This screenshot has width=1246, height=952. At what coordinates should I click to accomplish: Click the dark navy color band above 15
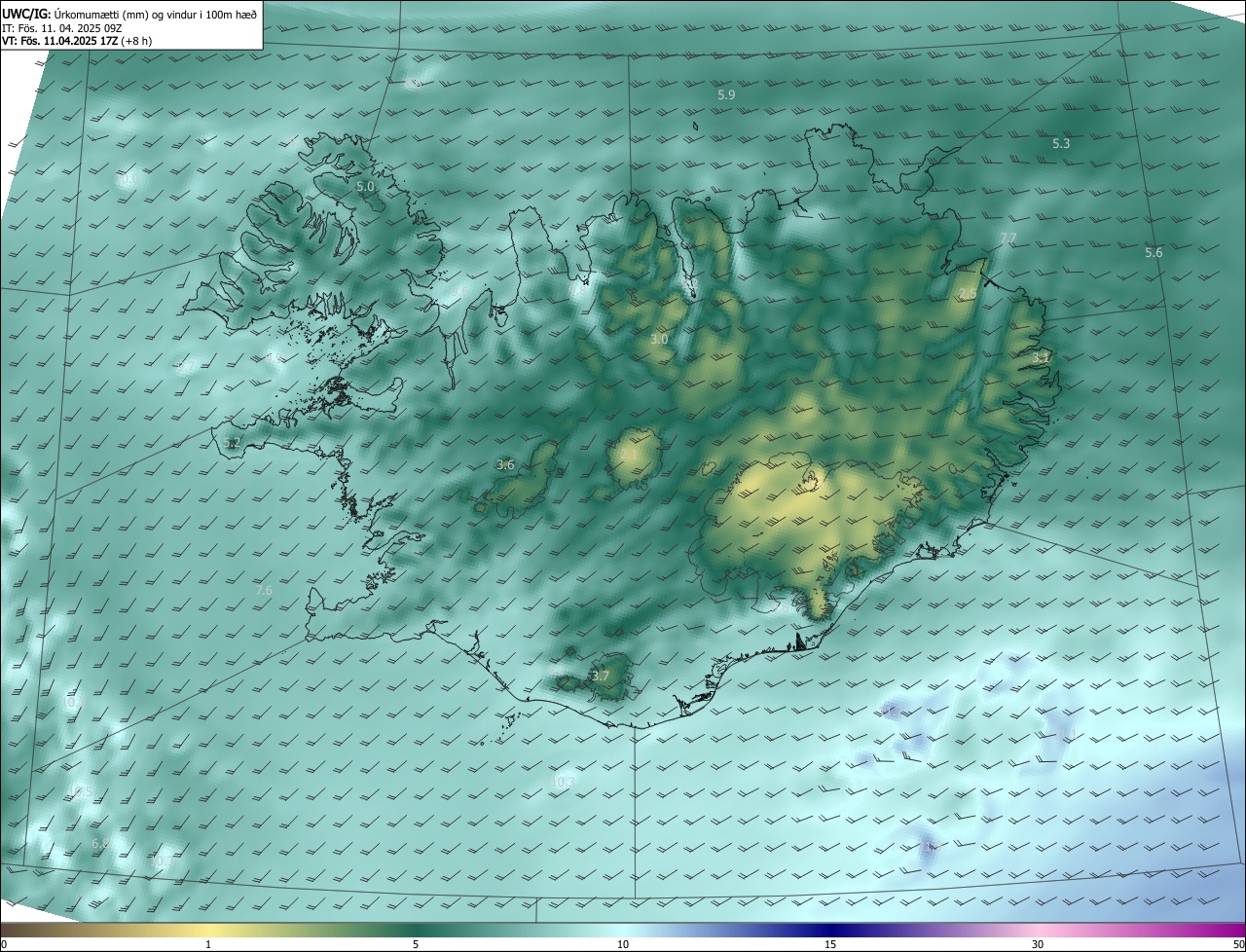pyautogui.click(x=830, y=930)
